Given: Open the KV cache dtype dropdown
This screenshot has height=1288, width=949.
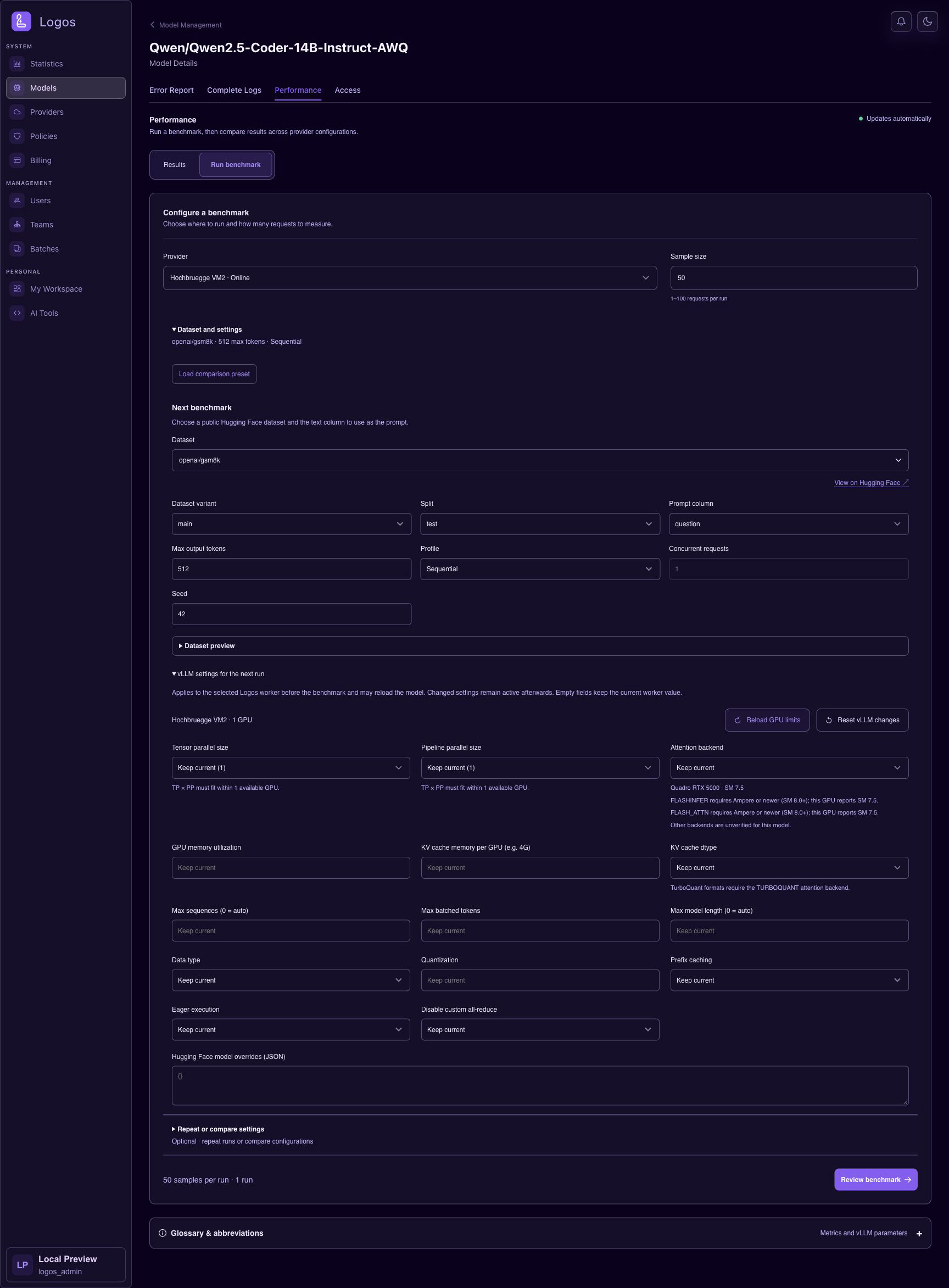Looking at the screenshot, I should coord(789,867).
